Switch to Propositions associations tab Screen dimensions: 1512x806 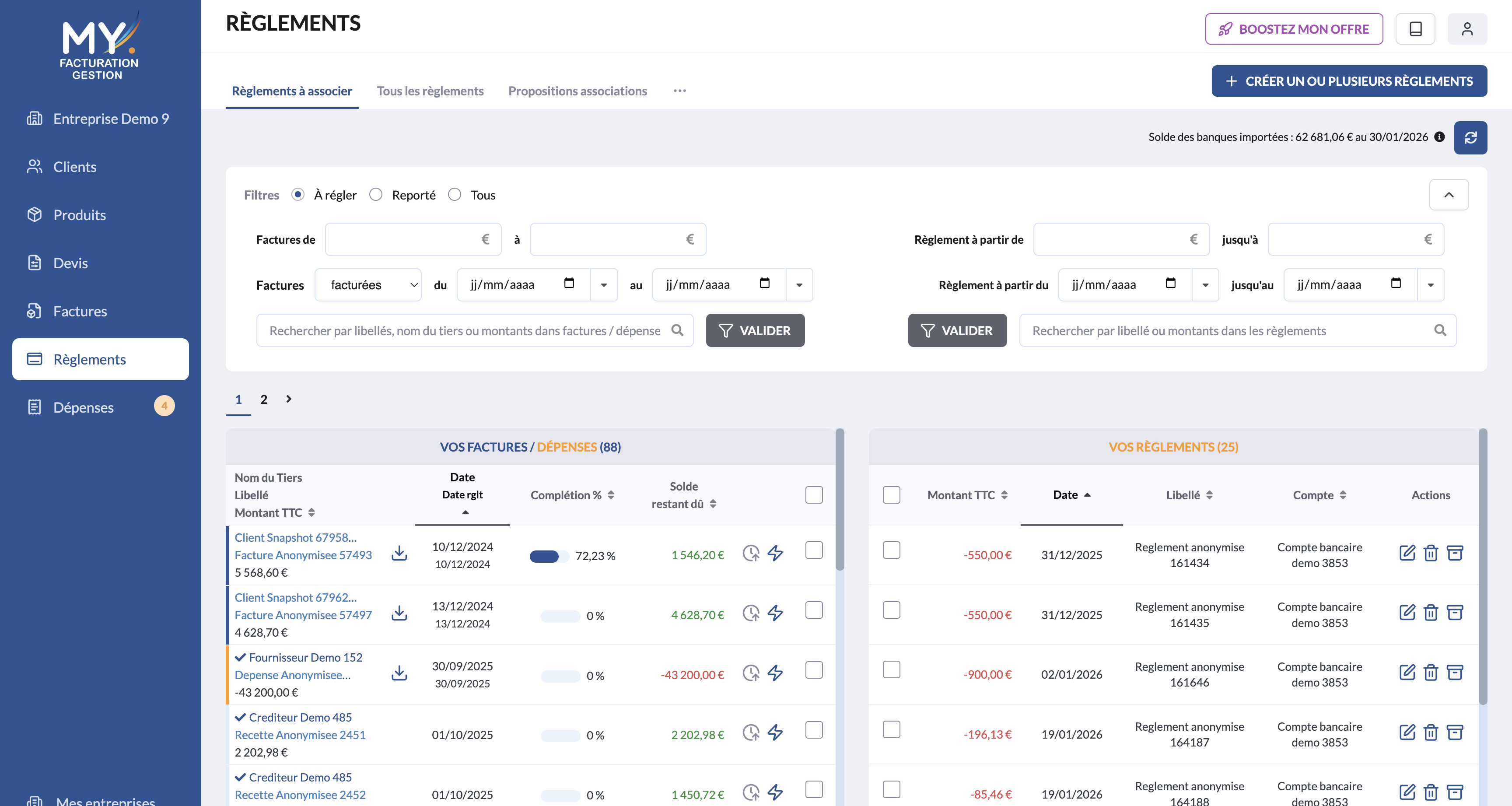577,91
